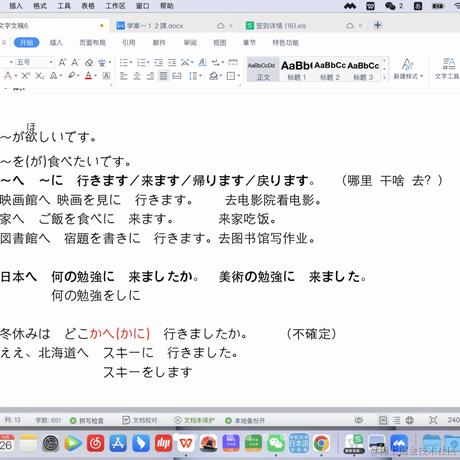This screenshot has height=460, width=460.
Task: Apply the red font color A
Action: click(88, 76)
